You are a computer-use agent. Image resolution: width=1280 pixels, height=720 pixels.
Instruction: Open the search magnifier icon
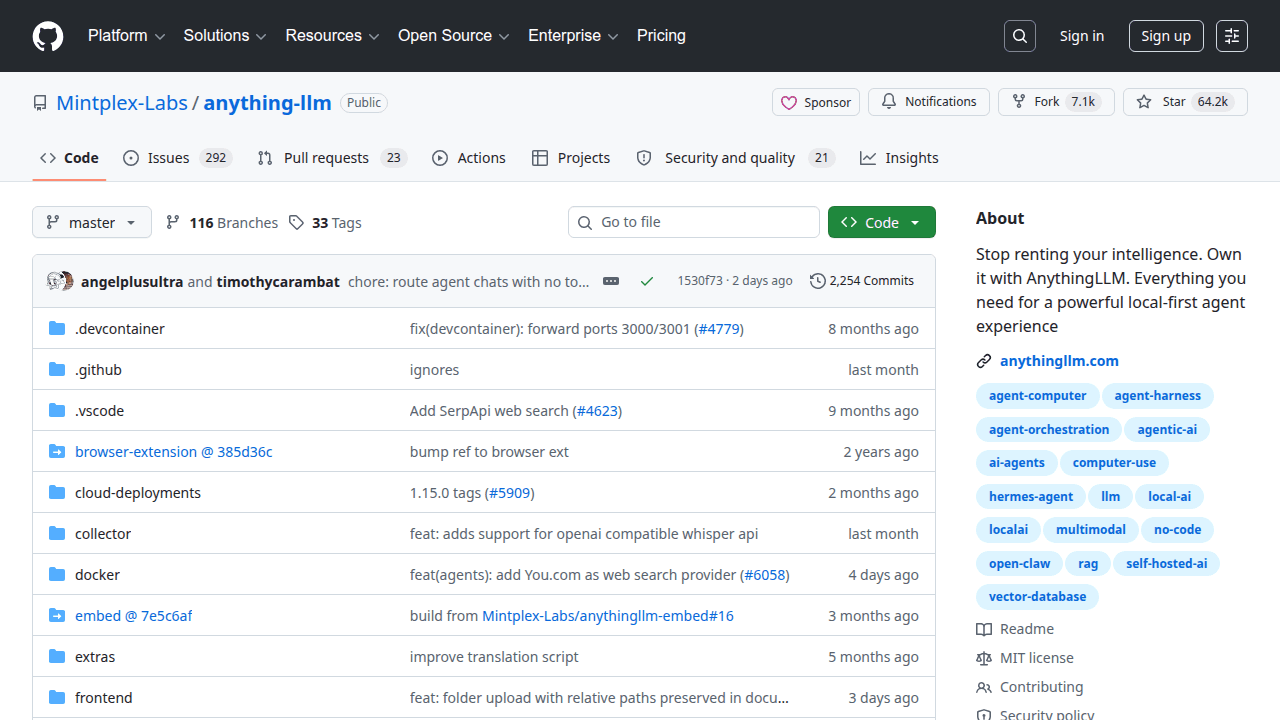coord(1019,36)
